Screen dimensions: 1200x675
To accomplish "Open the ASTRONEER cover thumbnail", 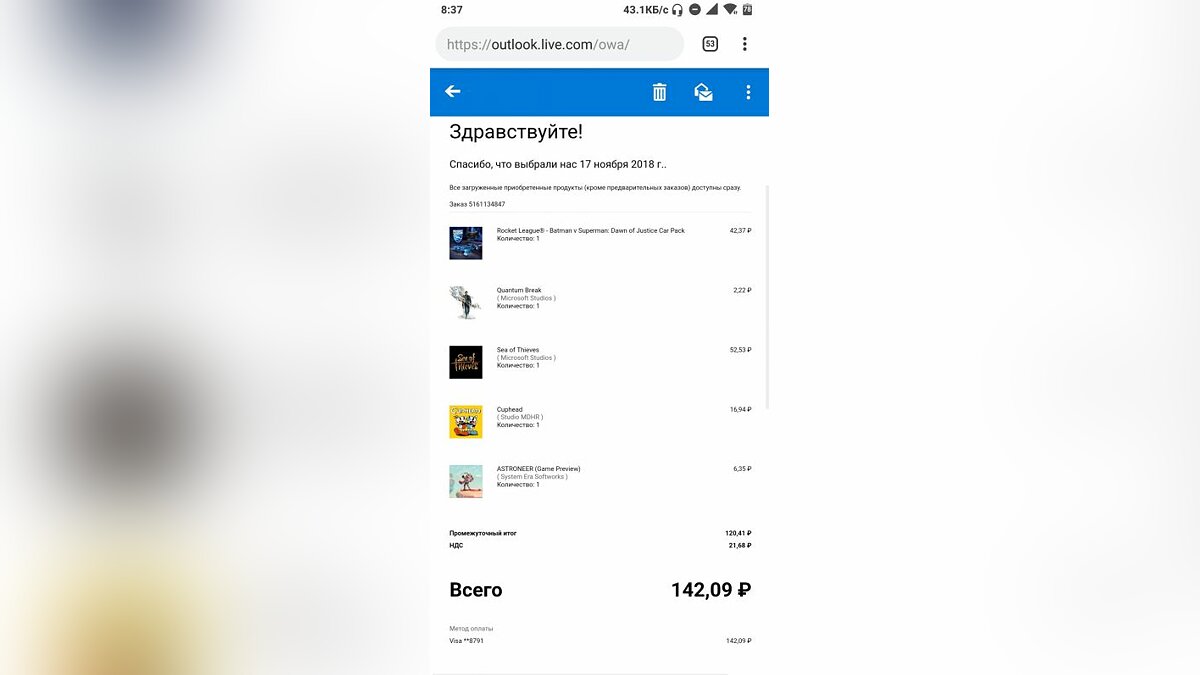I will click(x=466, y=481).
